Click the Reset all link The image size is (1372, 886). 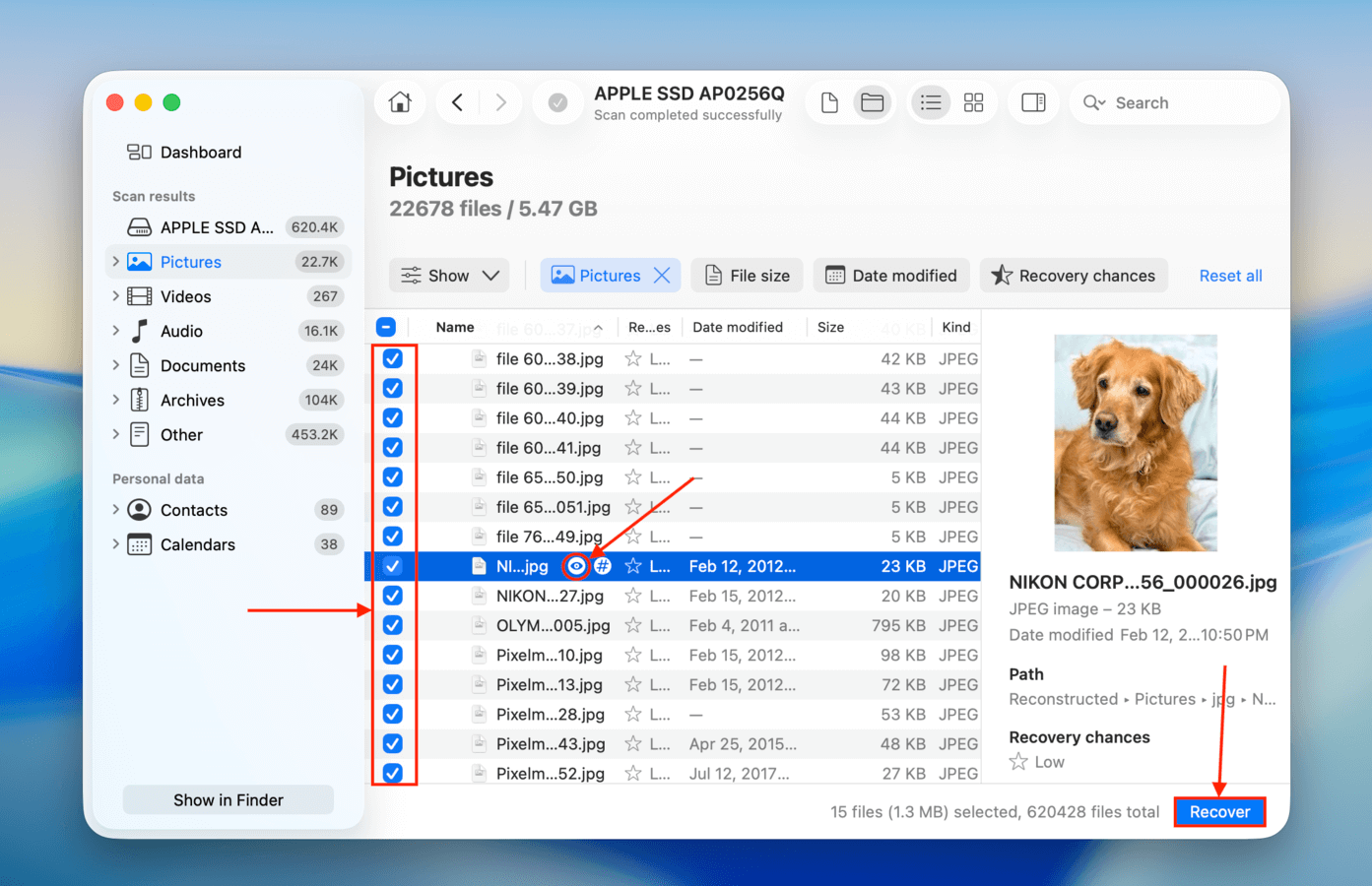[x=1230, y=275]
